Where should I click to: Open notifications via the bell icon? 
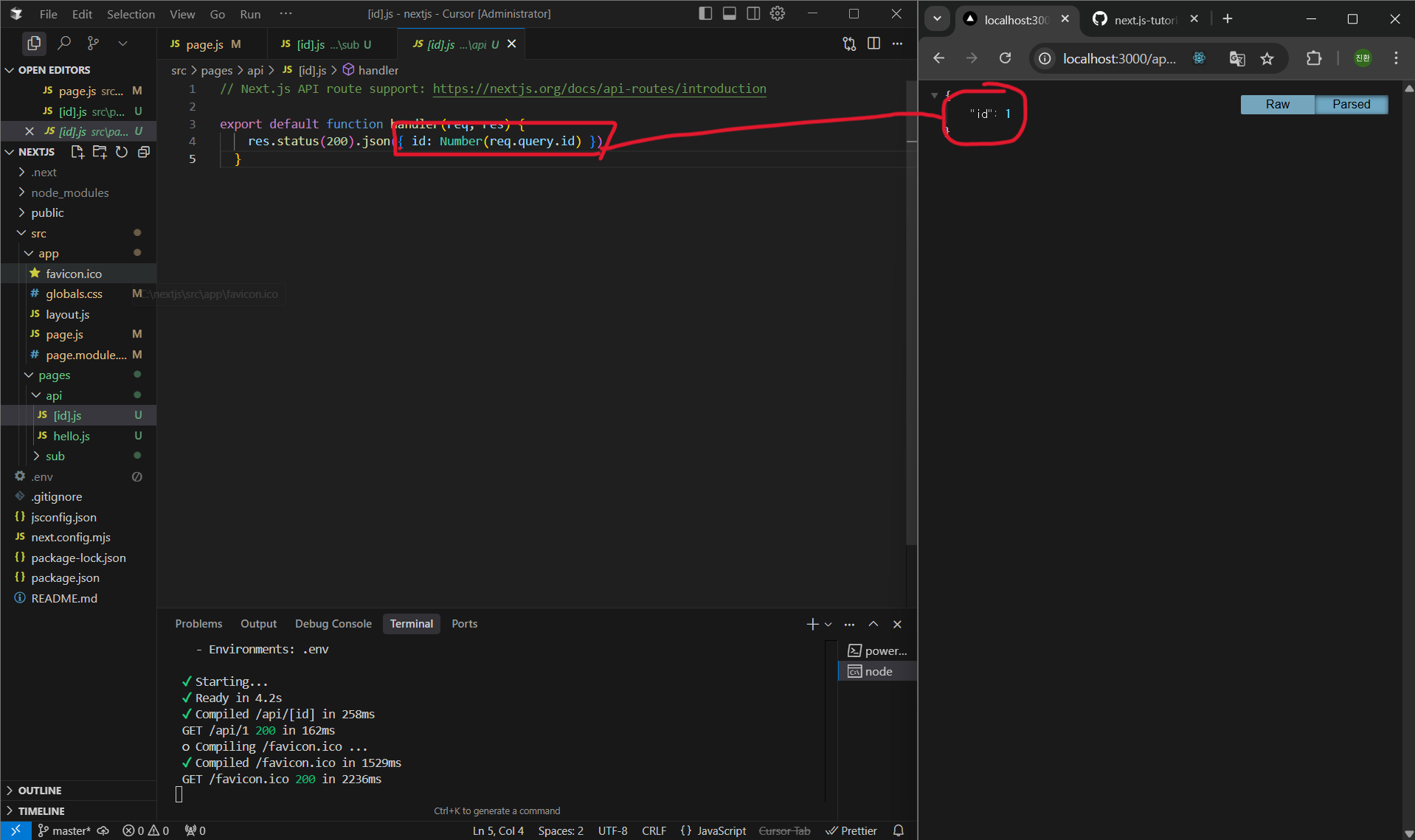pos(897,830)
